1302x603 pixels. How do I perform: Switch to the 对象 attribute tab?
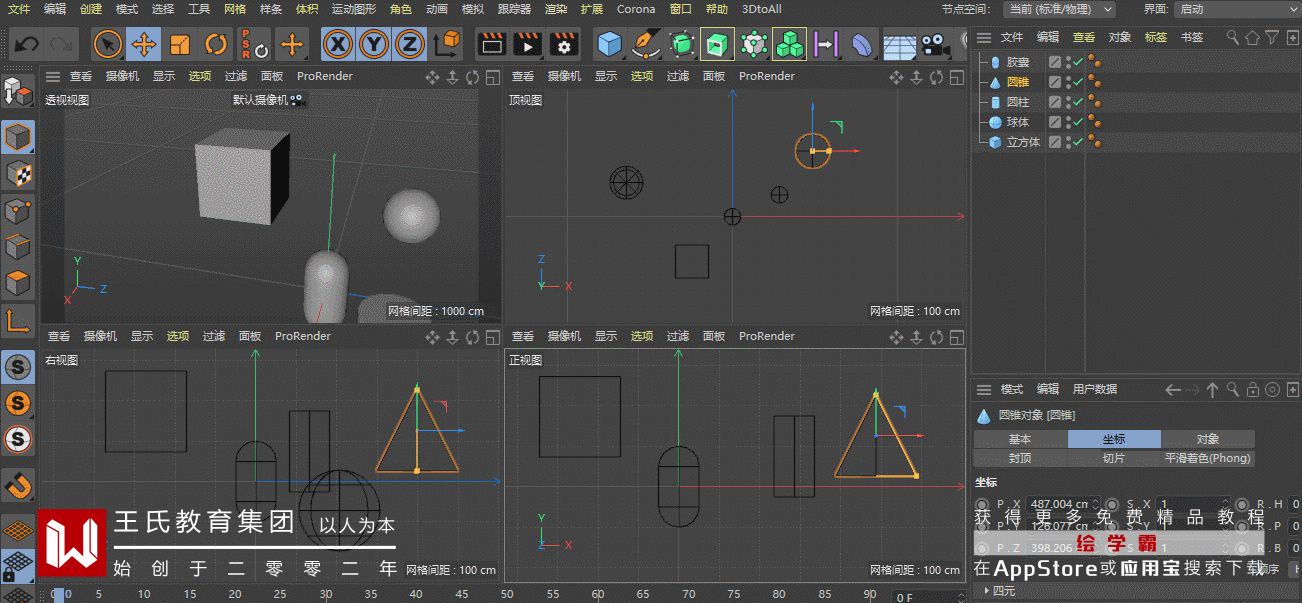pos(1208,439)
